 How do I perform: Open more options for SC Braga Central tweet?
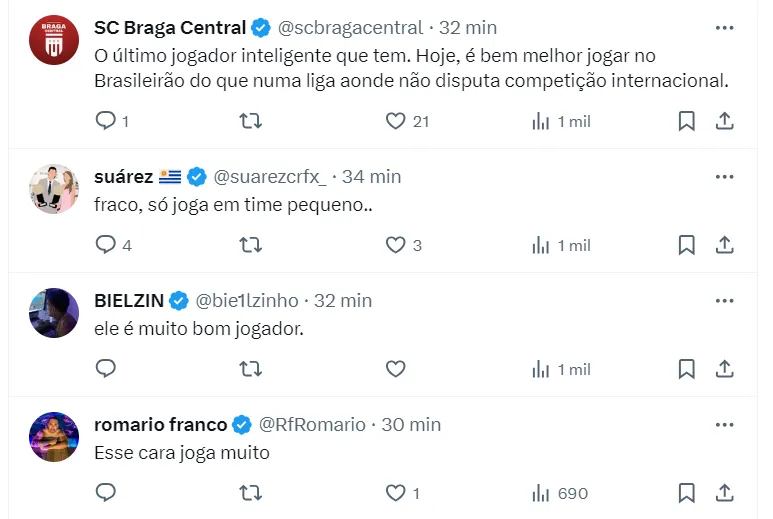click(725, 27)
